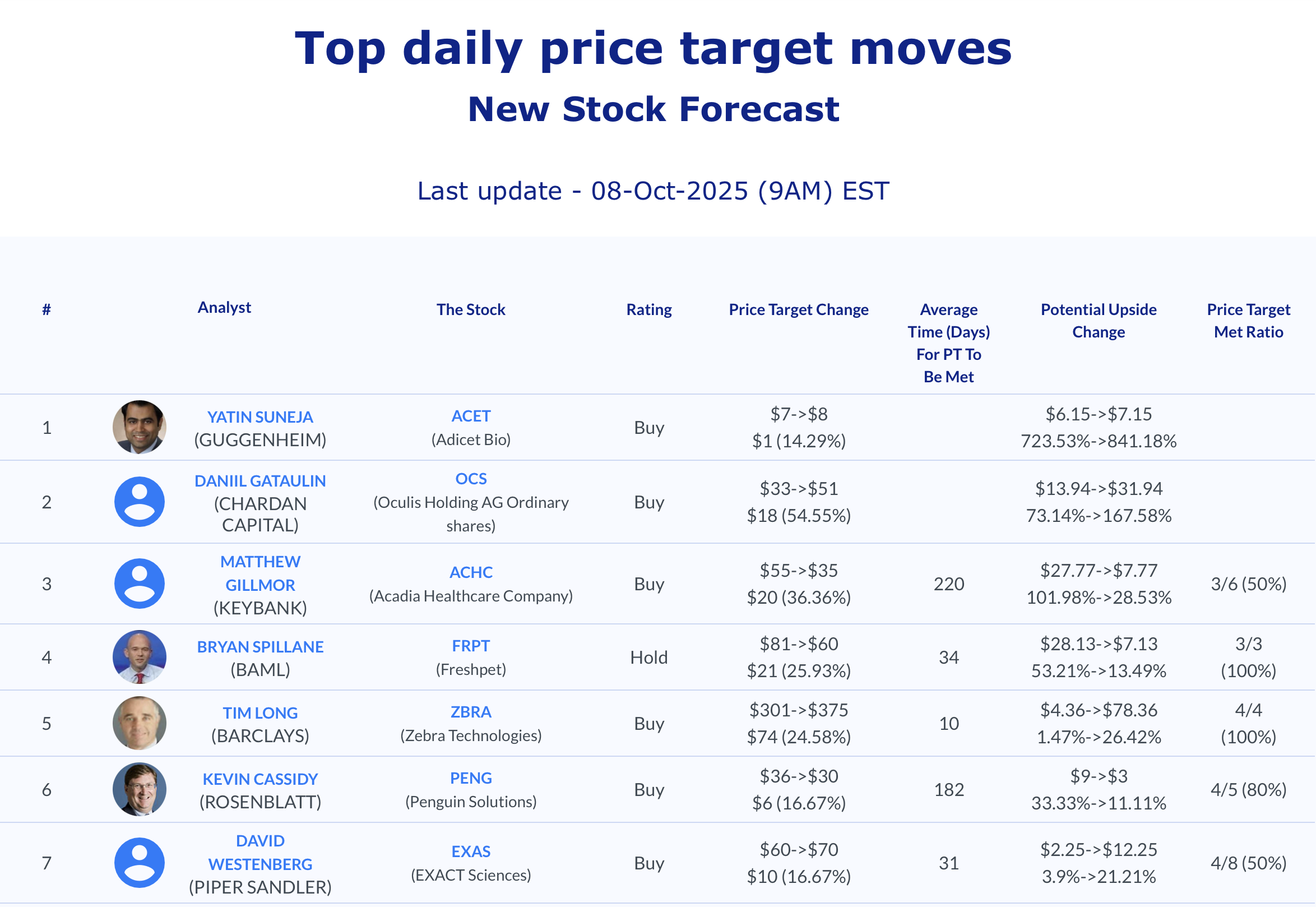Open the FRPT ticker link
Image resolution: width=1316 pixels, height=907 pixels.
pos(470,646)
